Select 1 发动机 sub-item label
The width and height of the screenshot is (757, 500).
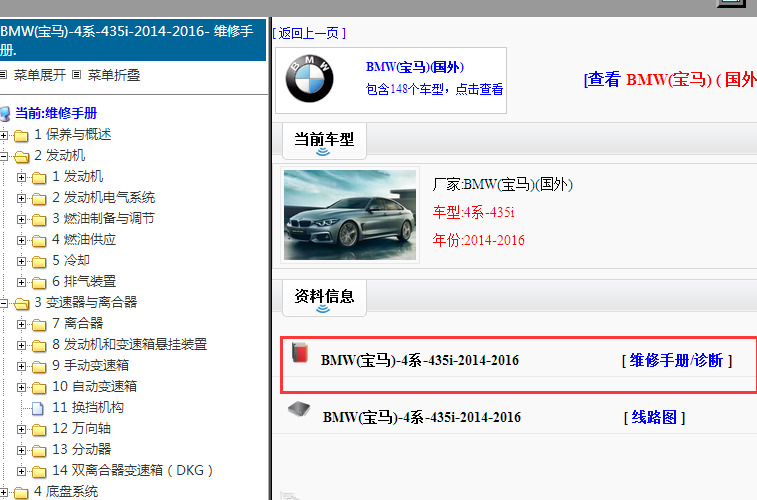click(x=77, y=176)
